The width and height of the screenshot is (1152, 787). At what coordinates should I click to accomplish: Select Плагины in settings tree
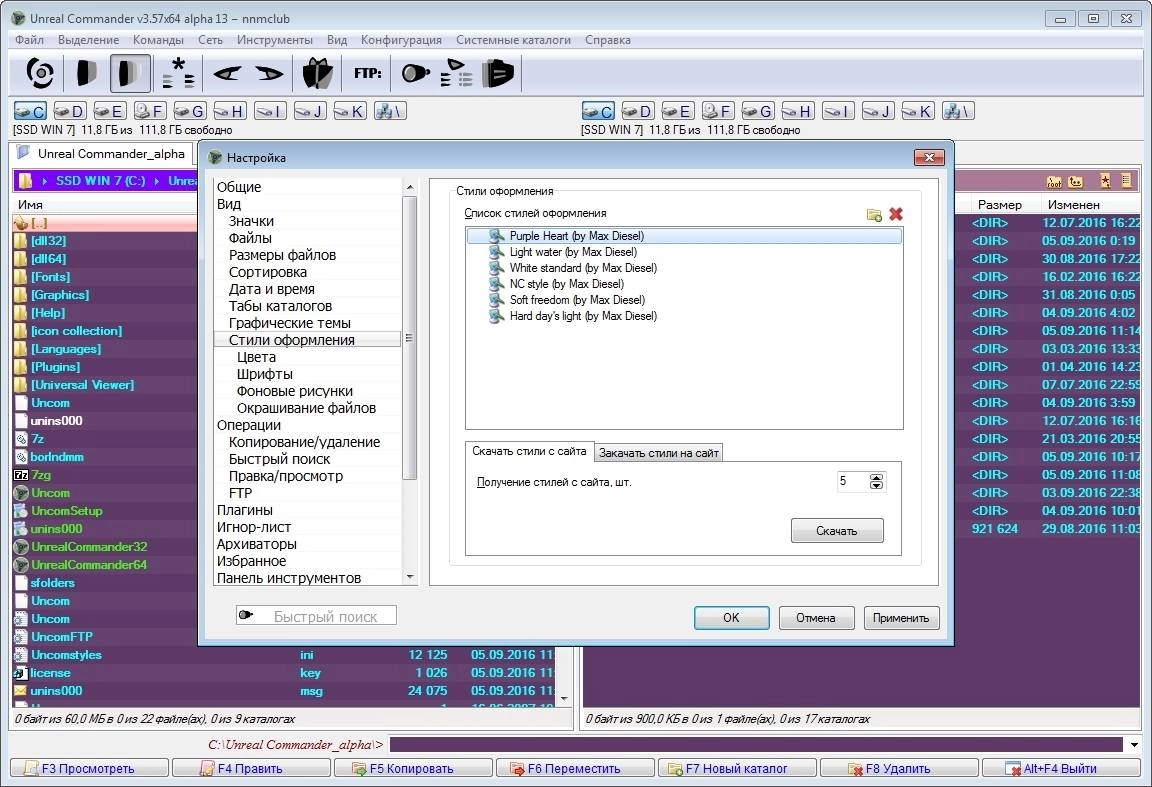pyautogui.click(x=245, y=510)
